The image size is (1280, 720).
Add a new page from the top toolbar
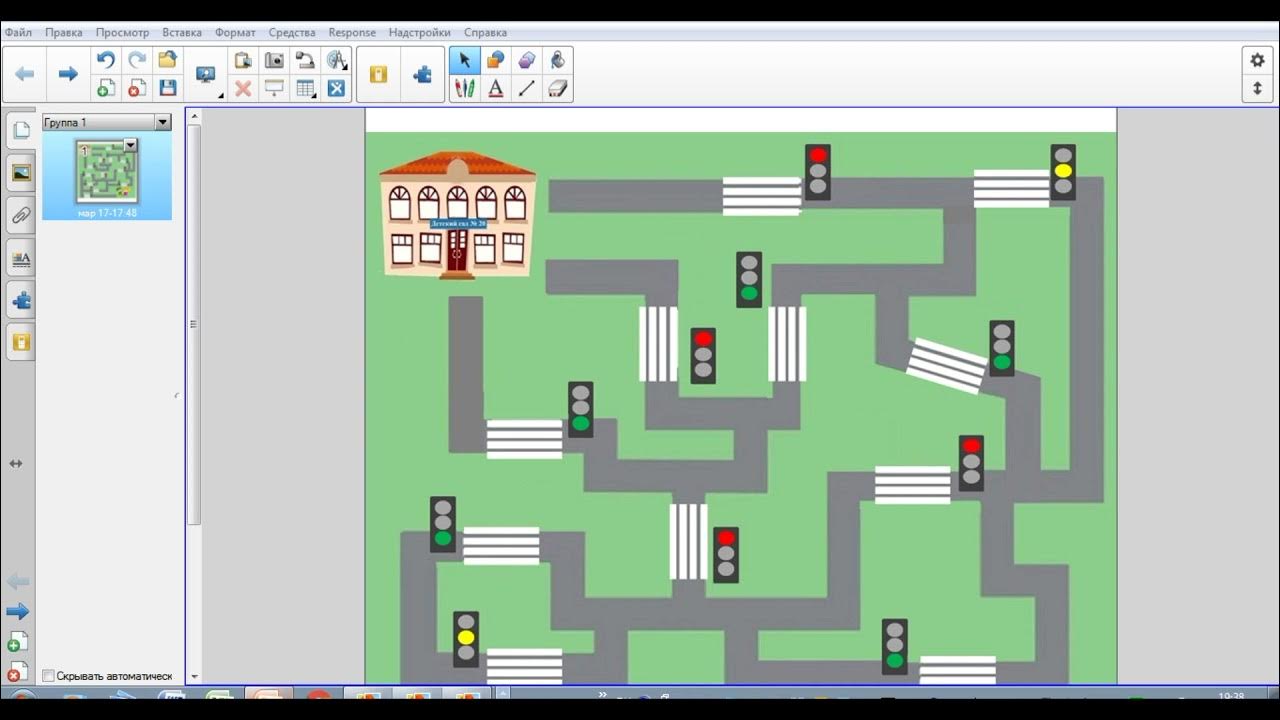click(x=106, y=89)
